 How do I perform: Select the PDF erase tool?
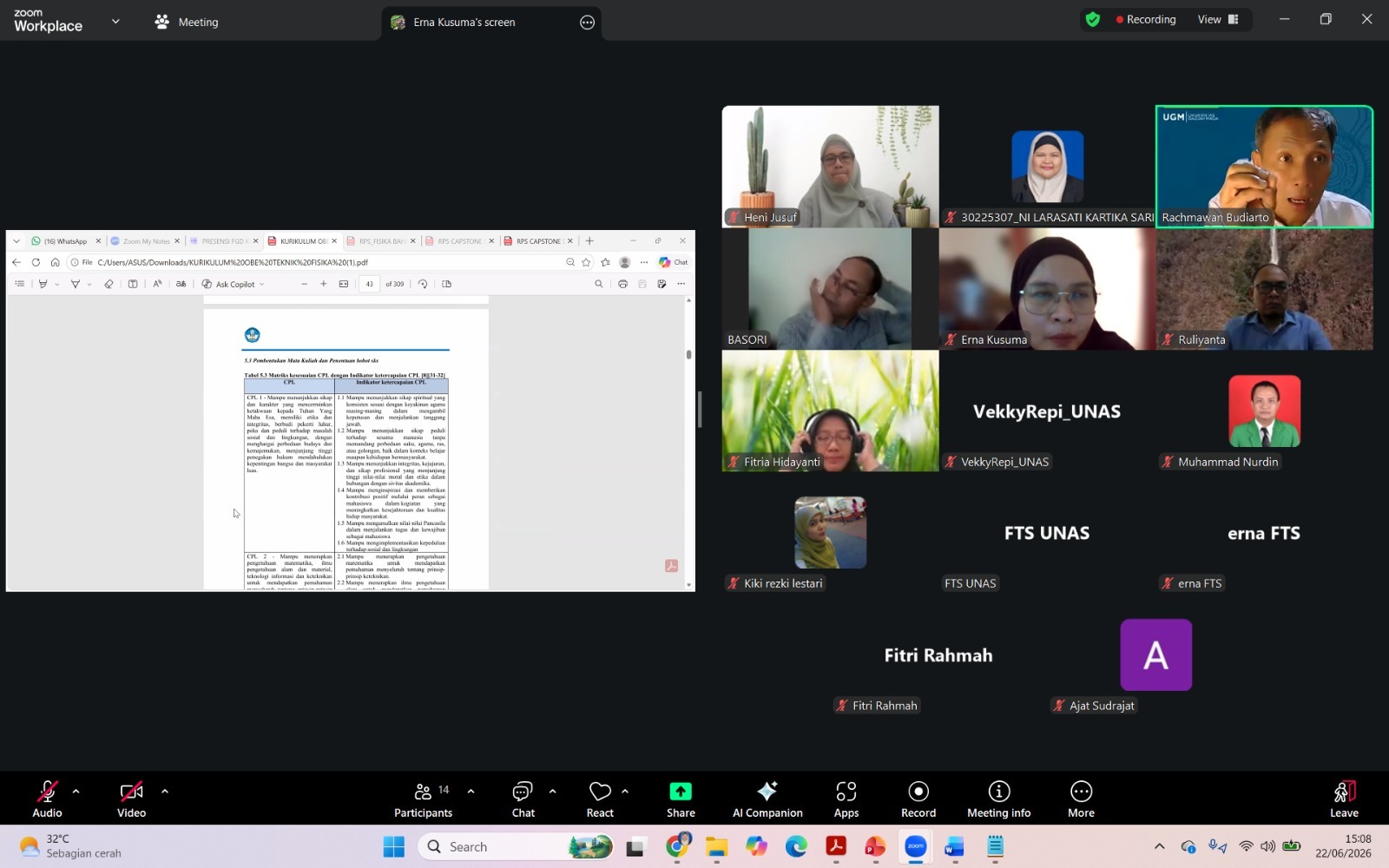[x=109, y=284]
